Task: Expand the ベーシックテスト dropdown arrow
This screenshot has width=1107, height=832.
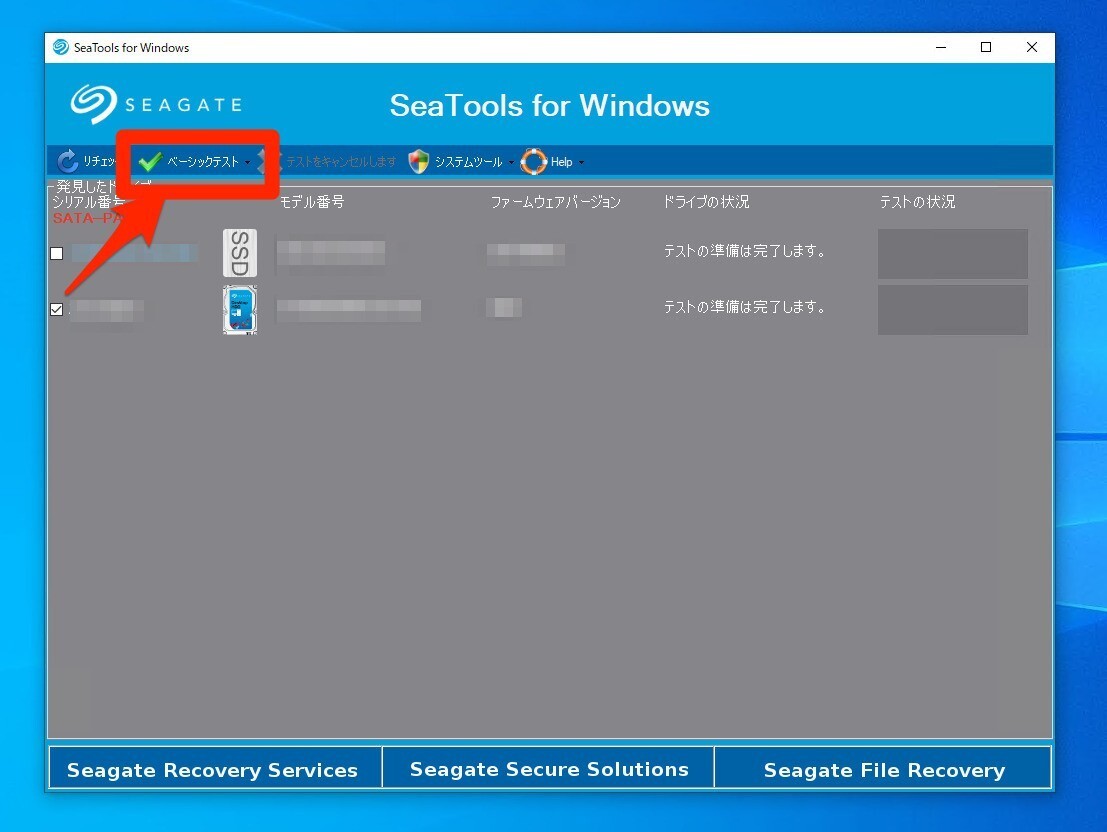Action: [247, 162]
